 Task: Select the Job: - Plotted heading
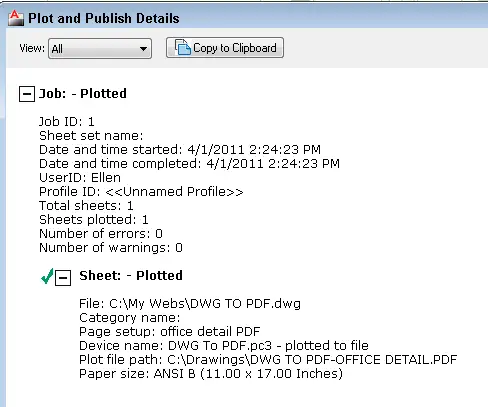pyautogui.click(x=83, y=94)
